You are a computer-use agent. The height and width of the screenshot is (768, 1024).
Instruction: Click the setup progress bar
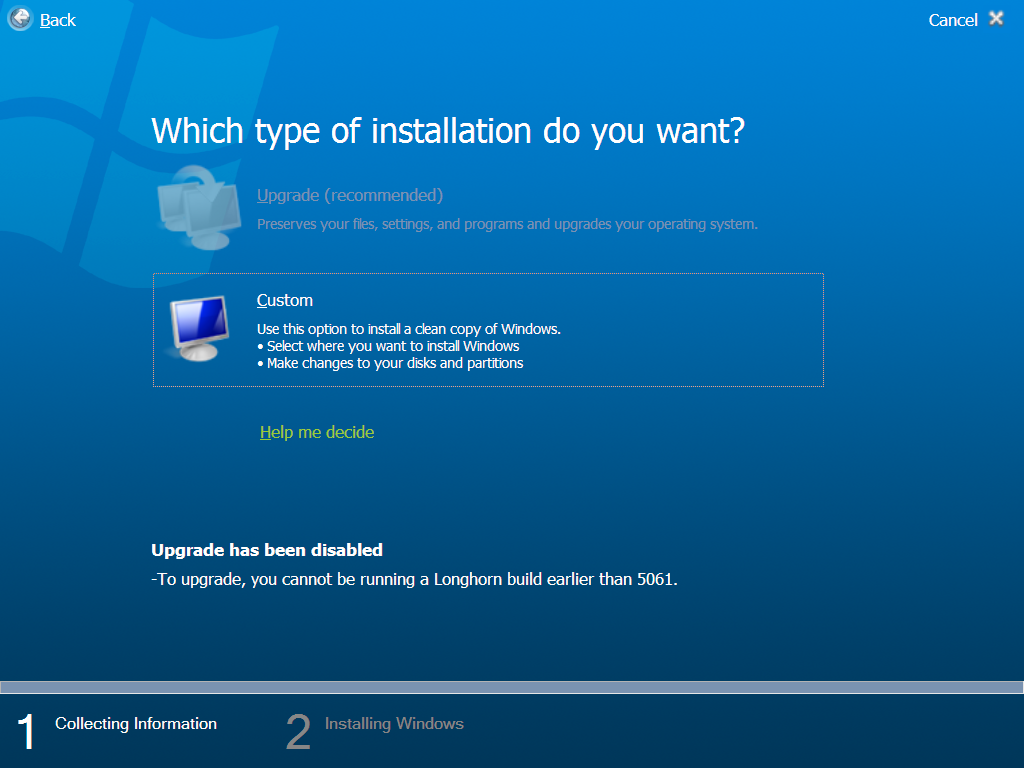point(512,687)
